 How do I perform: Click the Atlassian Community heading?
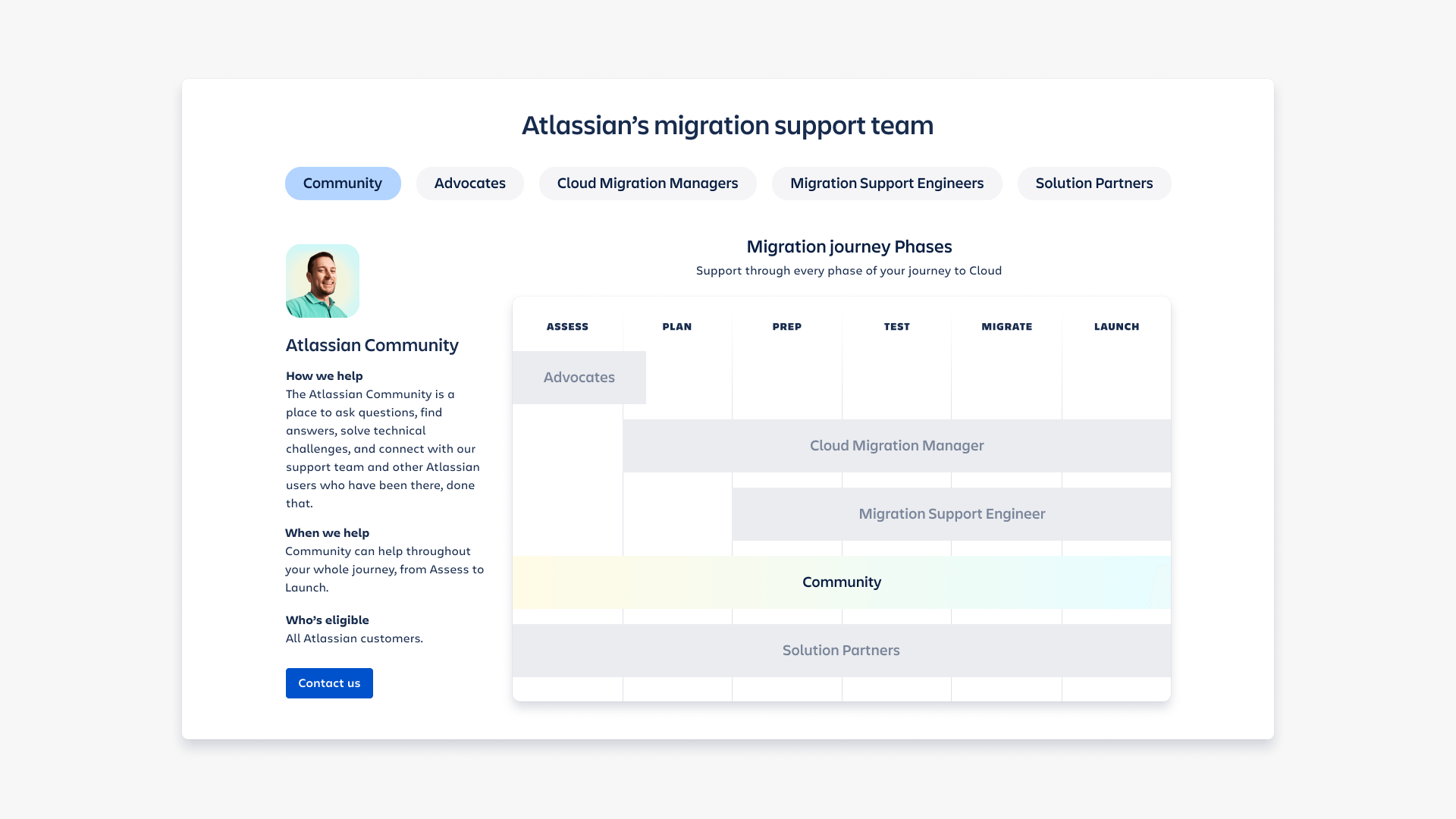click(x=372, y=346)
